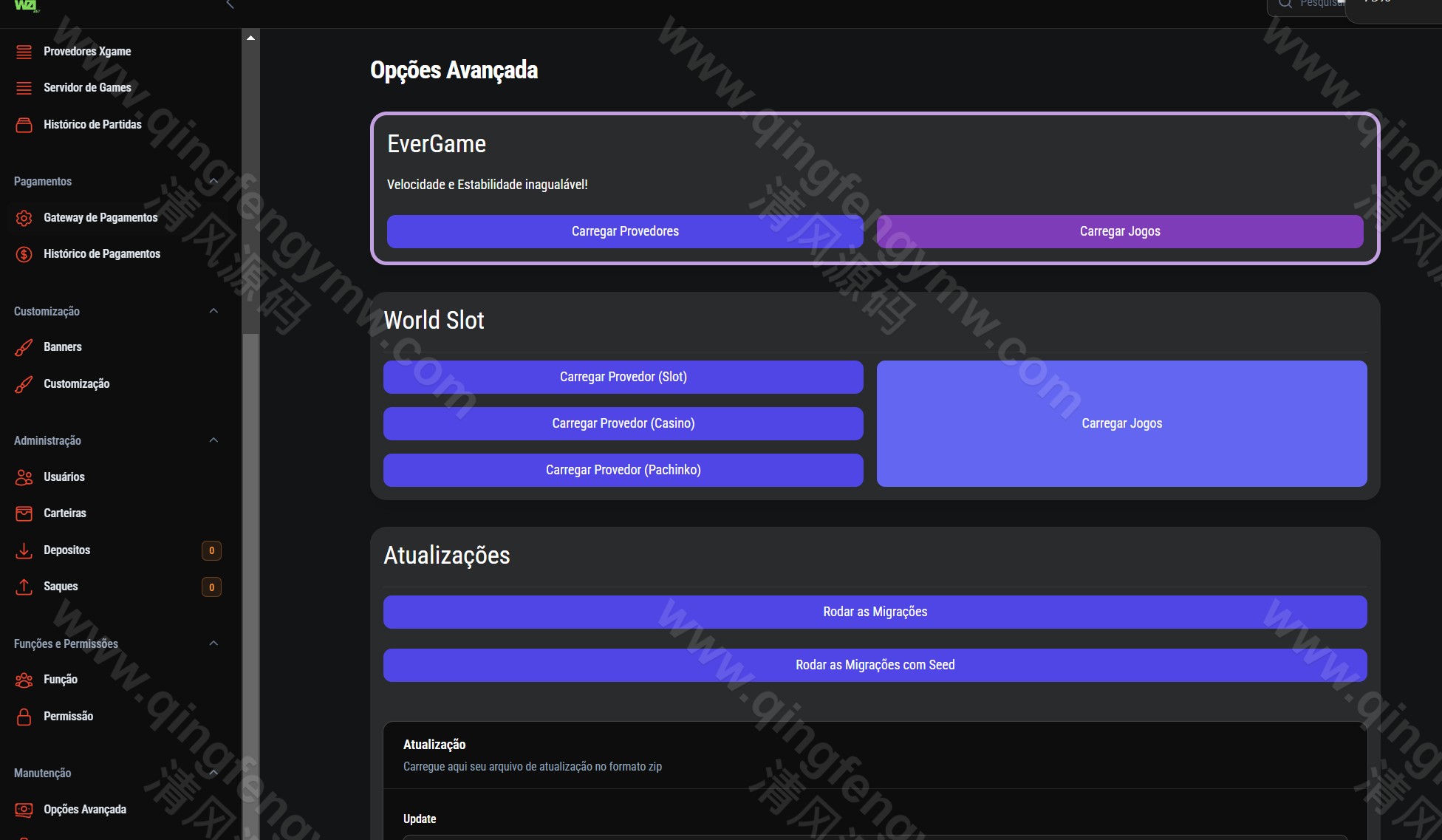Click the Gateway de Pagamentos gear icon
The image size is (1442, 840).
[24, 218]
